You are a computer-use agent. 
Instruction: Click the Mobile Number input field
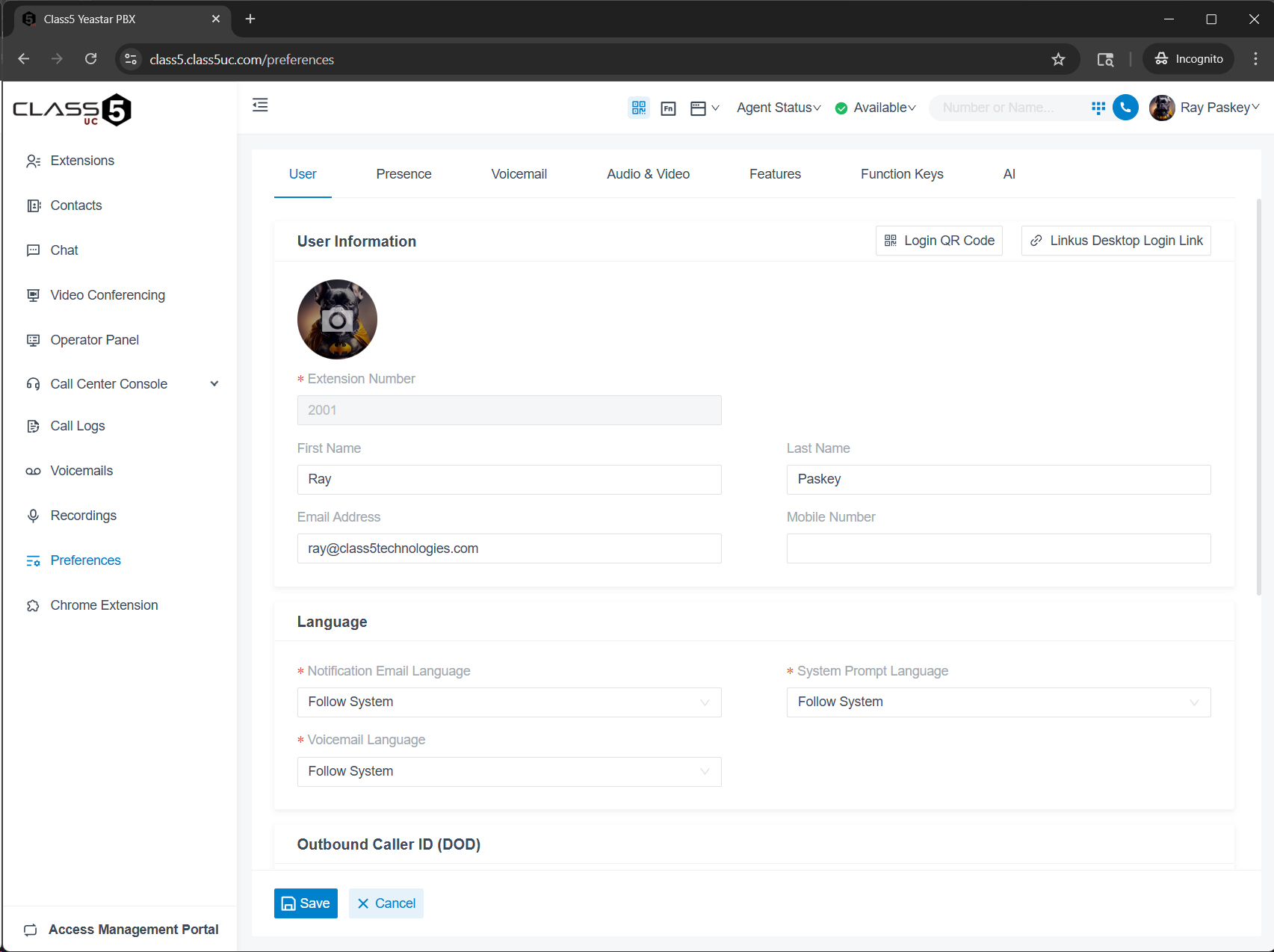998,548
